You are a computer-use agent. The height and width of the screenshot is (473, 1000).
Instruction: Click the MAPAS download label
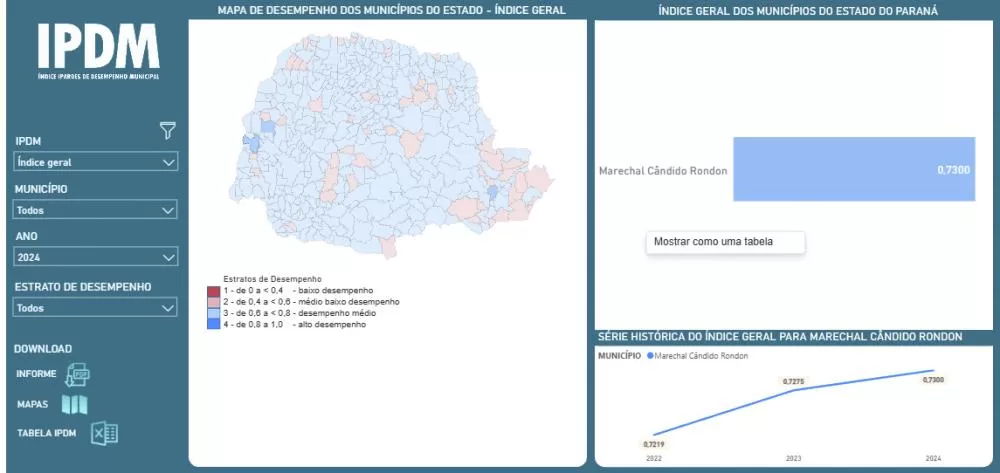tap(33, 404)
